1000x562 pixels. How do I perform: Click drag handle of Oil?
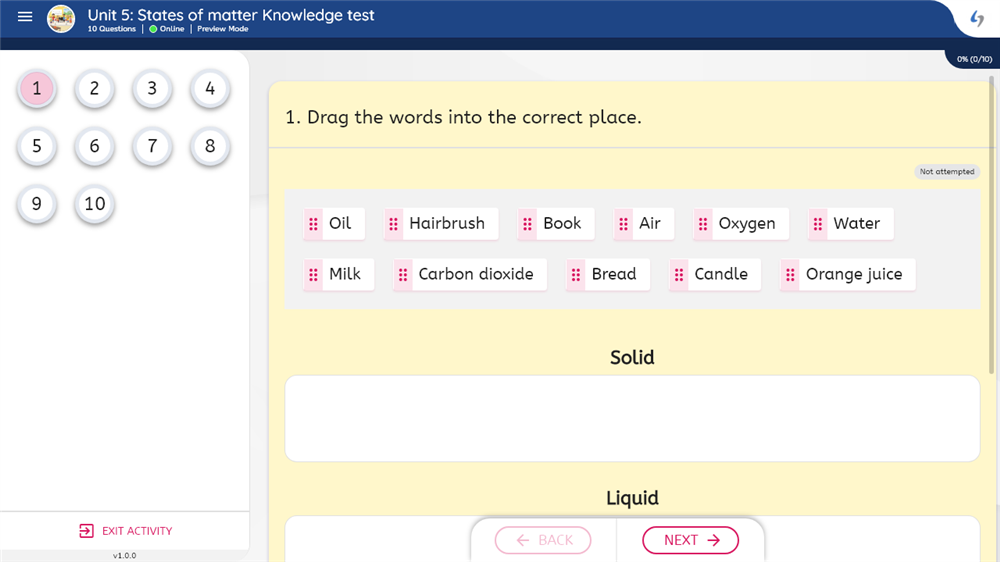[x=313, y=224]
